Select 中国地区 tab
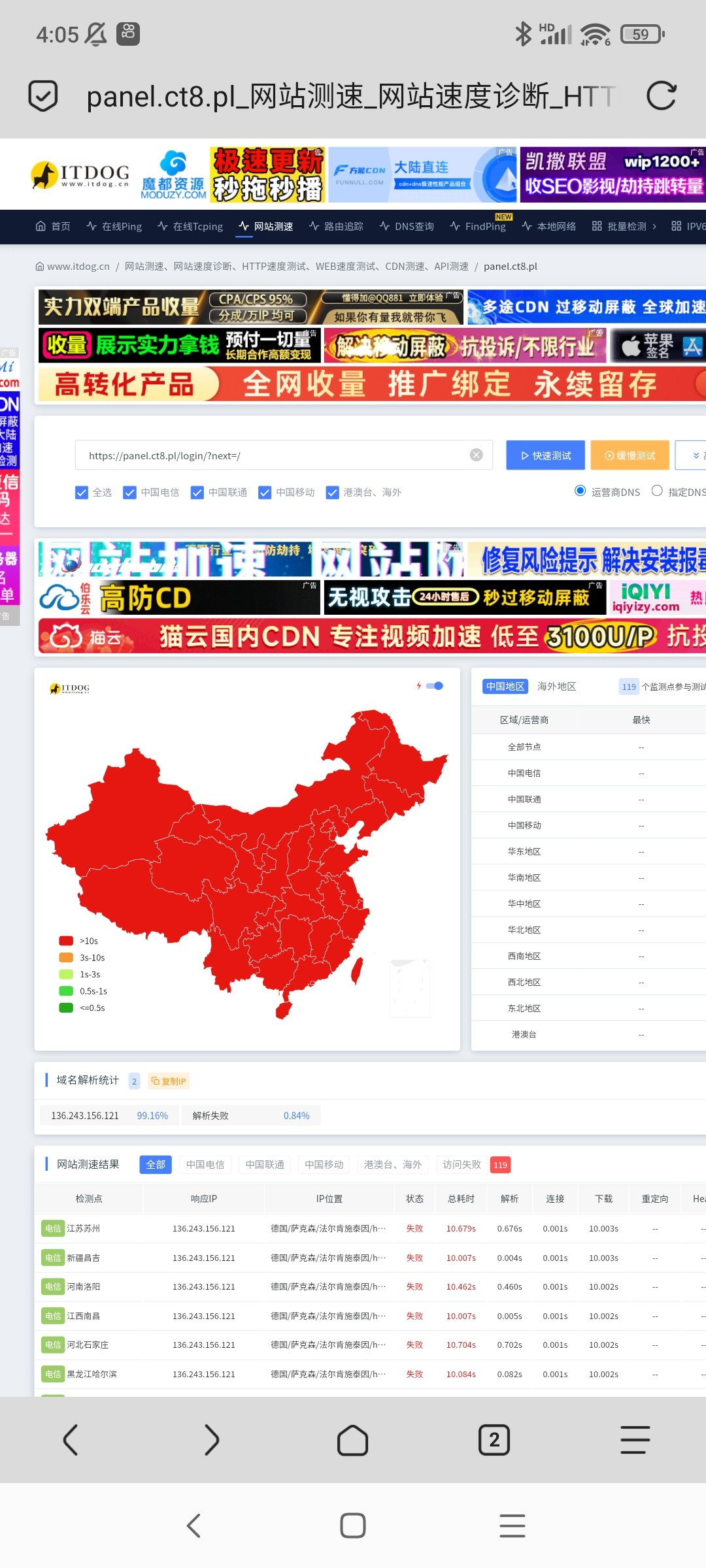The height and width of the screenshot is (1568, 706). click(x=505, y=686)
